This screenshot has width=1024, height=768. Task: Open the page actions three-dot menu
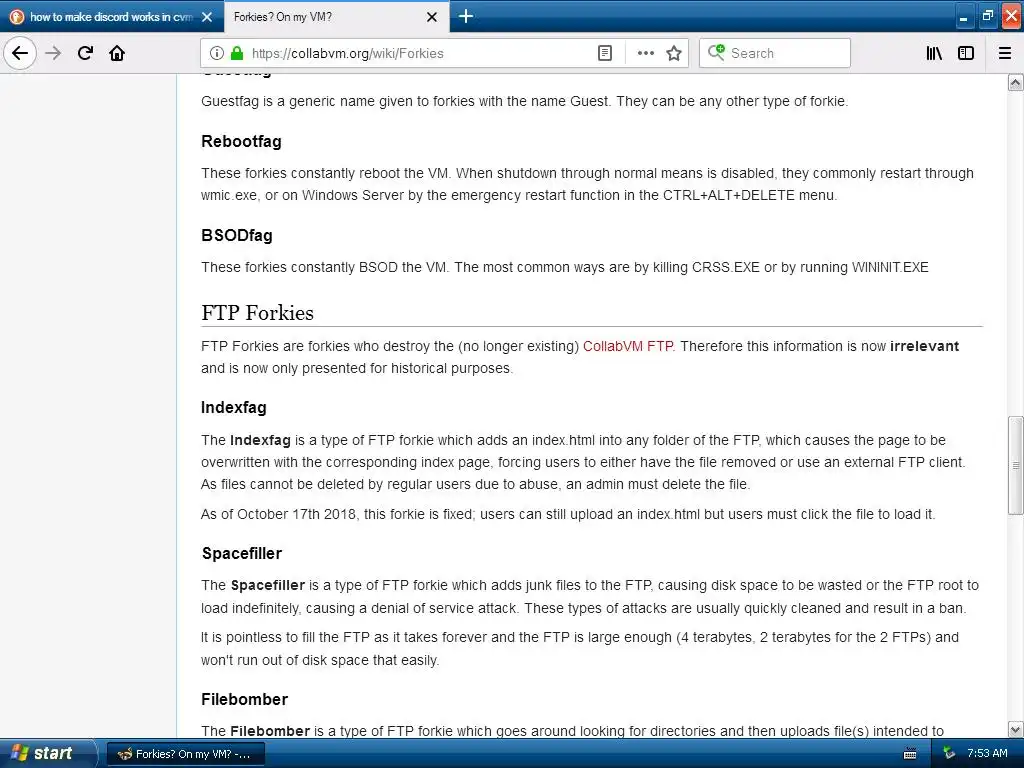[645, 53]
